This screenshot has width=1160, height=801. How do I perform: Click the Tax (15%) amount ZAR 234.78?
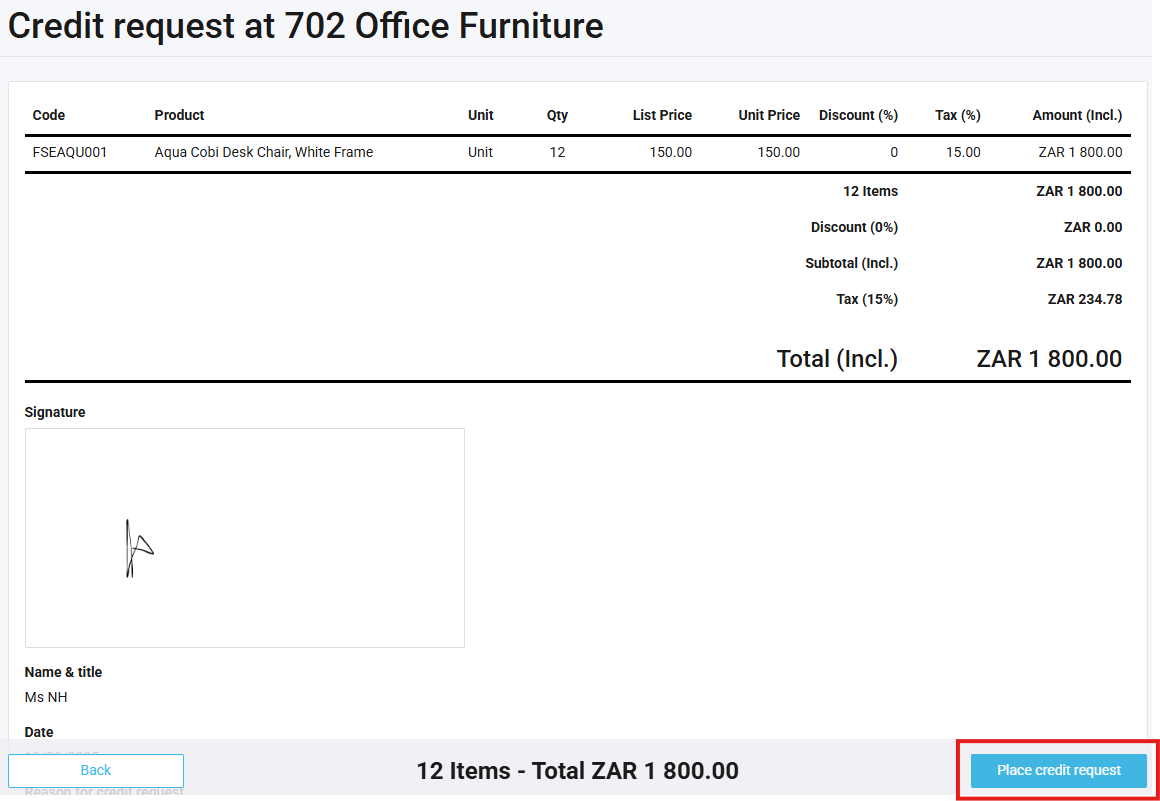click(x=1084, y=299)
